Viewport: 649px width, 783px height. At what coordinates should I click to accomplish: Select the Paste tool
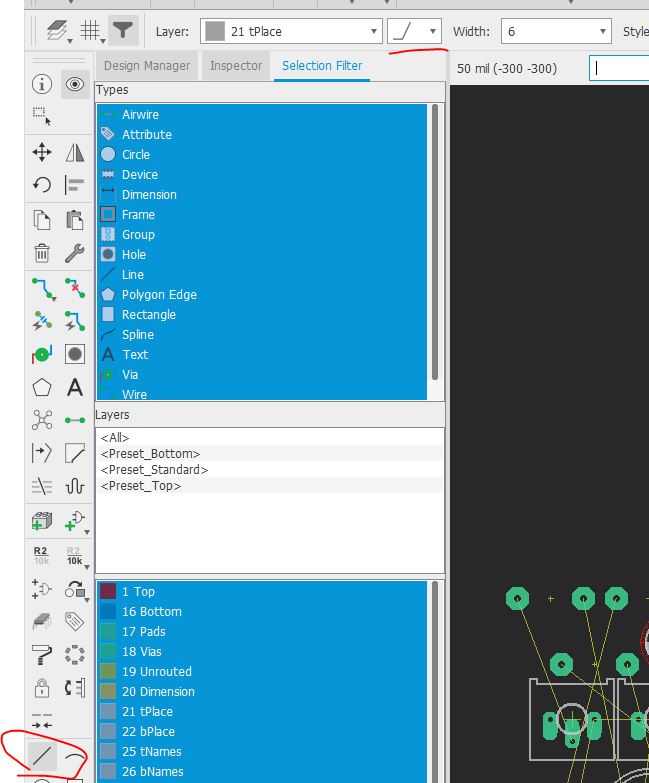point(75,220)
